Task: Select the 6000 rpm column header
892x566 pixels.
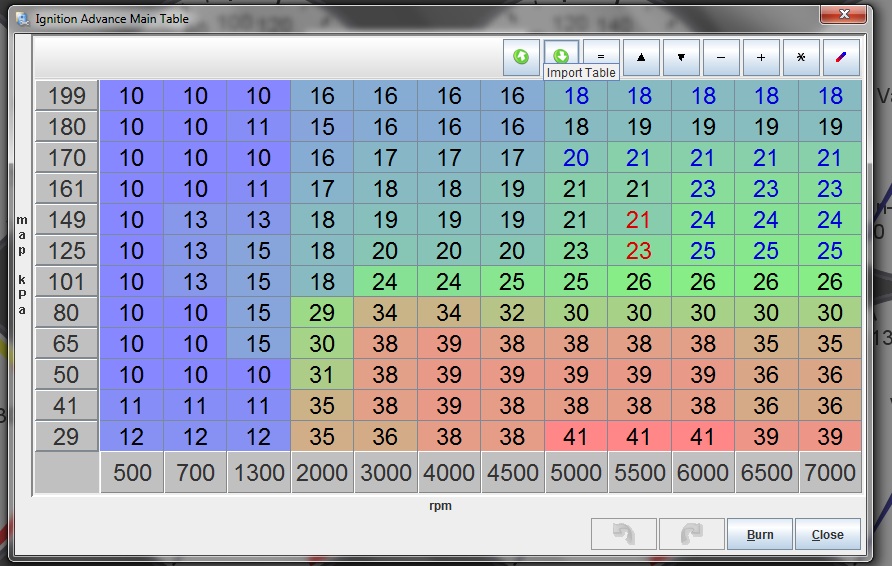Action: click(x=703, y=472)
